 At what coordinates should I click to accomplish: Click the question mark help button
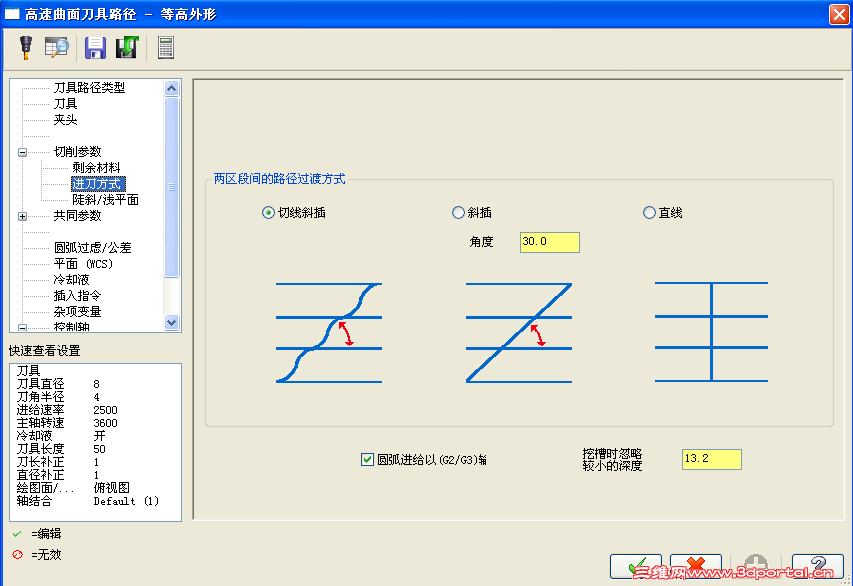point(818,565)
